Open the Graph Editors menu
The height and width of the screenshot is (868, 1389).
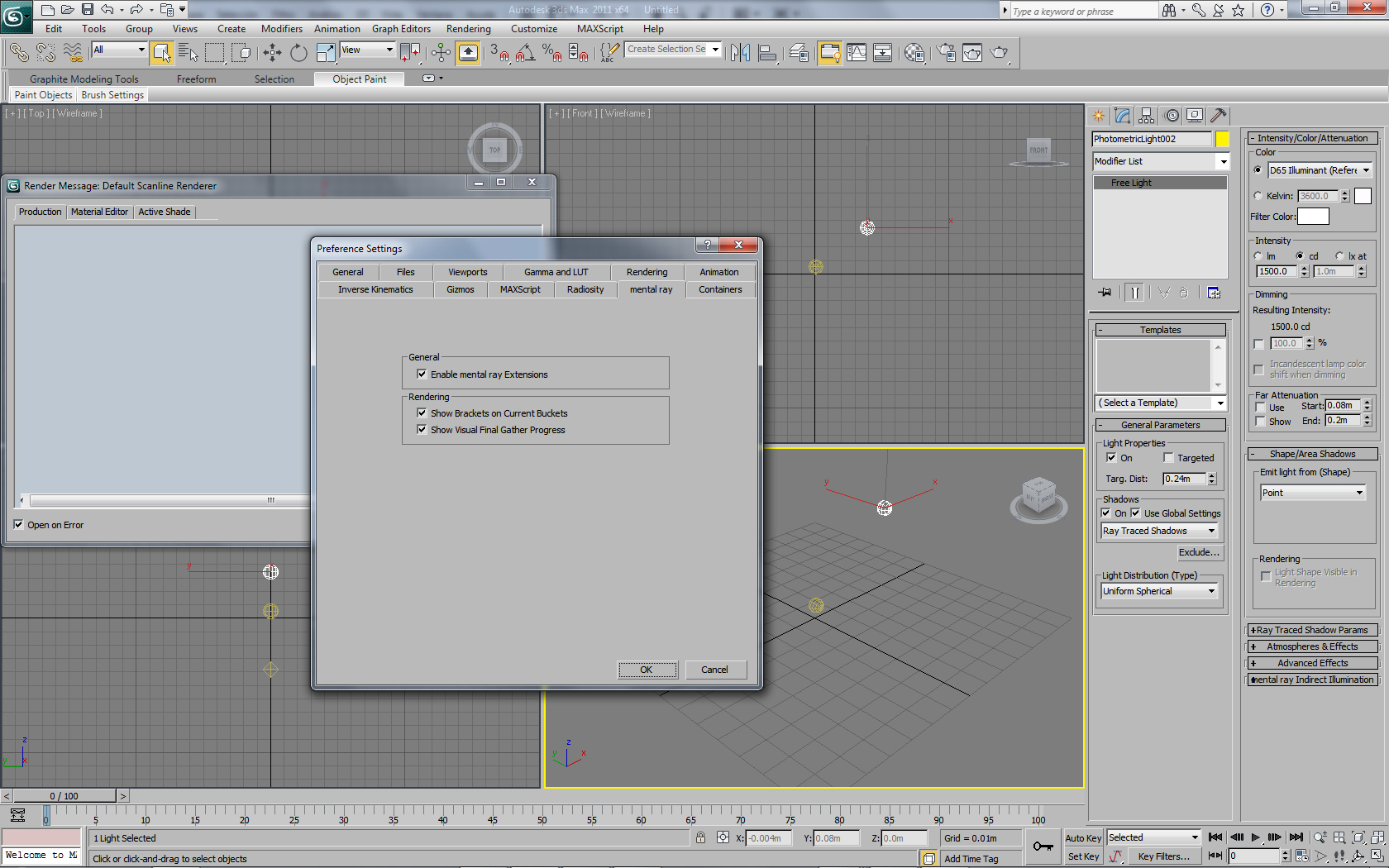(401, 29)
